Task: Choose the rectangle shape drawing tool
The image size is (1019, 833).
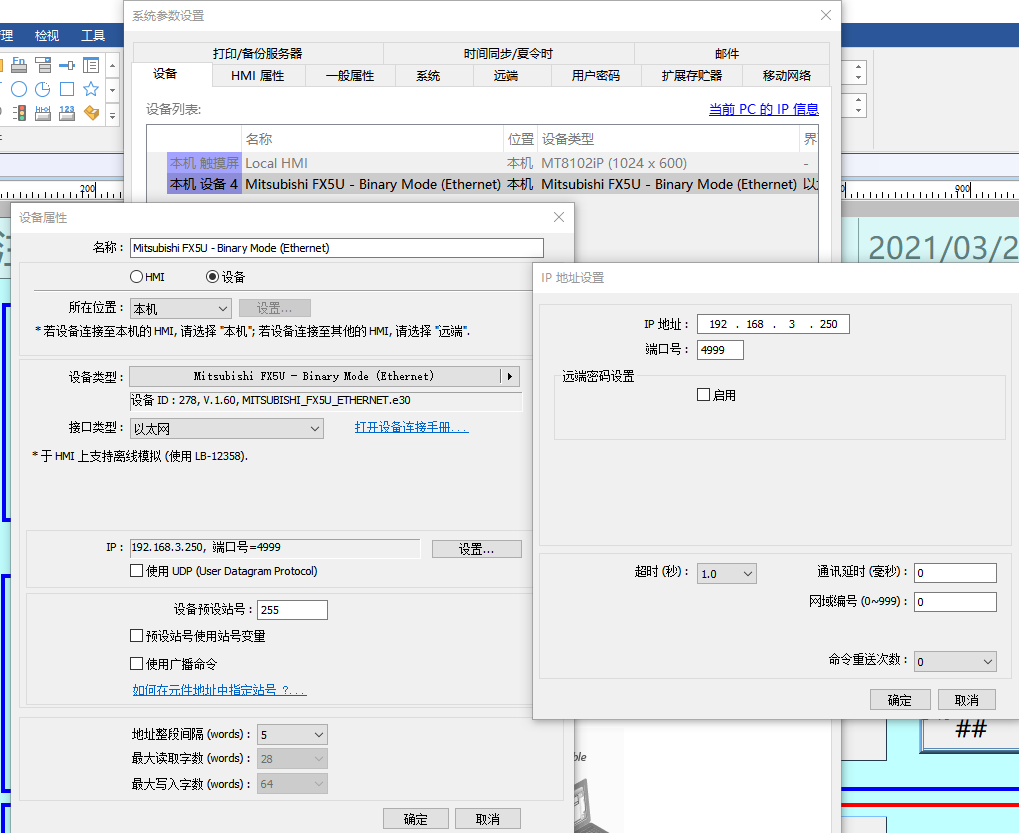Action: [67, 89]
